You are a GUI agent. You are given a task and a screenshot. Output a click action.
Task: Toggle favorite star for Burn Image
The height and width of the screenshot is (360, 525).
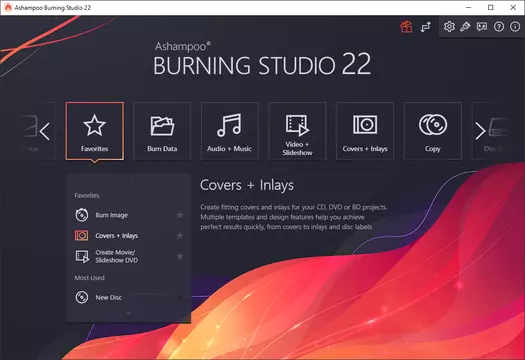tap(180, 215)
